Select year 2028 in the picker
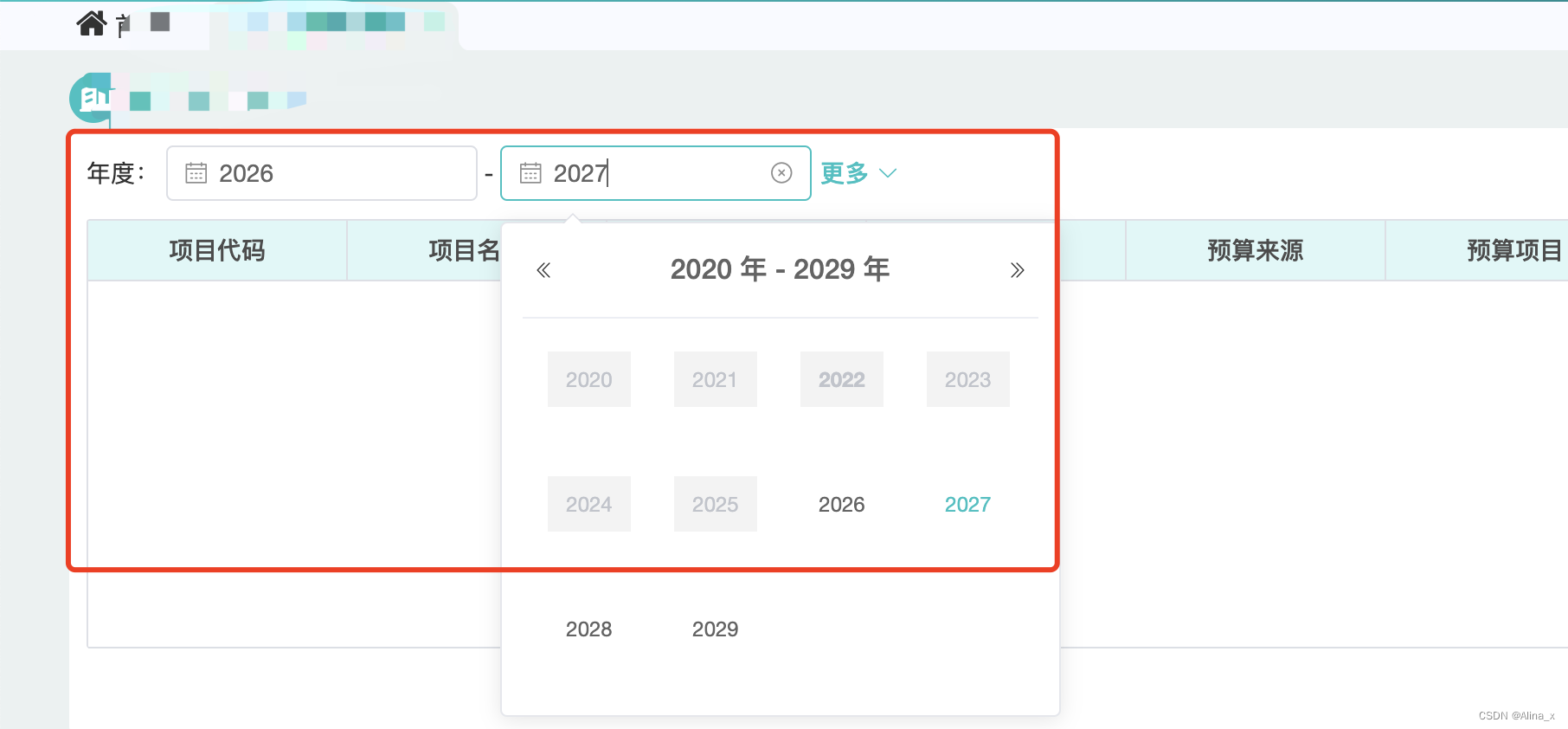The height and width of the screenshot is (729, 1568). click(588, 629)
